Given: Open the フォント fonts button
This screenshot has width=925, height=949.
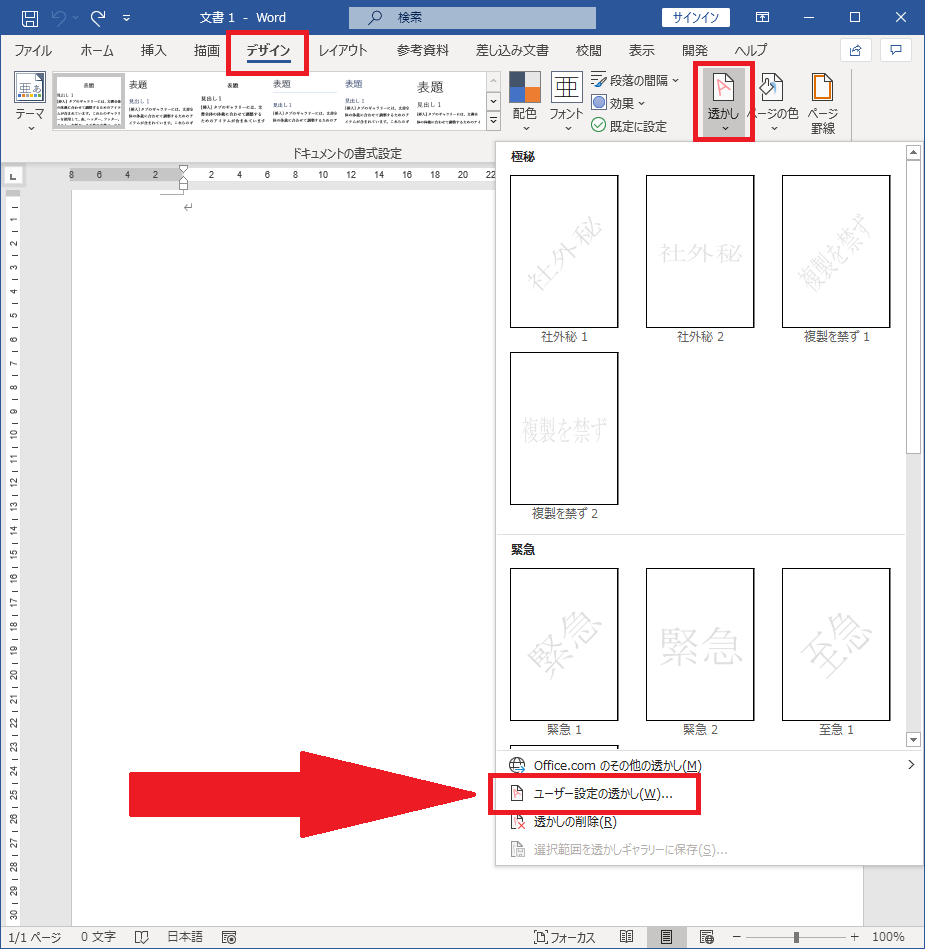Looking at the screenshot, I should point(566,102).
